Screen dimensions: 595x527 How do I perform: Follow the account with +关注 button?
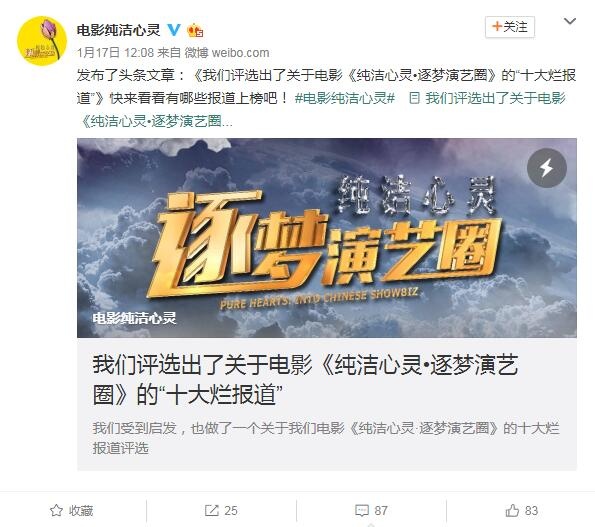pyautogui.click(x=510, y=27)
